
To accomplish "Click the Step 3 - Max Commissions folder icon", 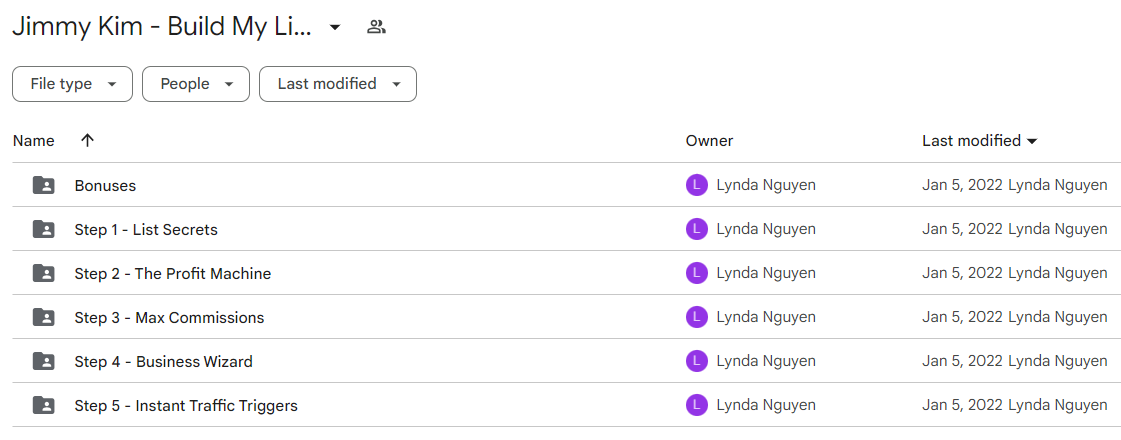I will [x=44, y=318].
